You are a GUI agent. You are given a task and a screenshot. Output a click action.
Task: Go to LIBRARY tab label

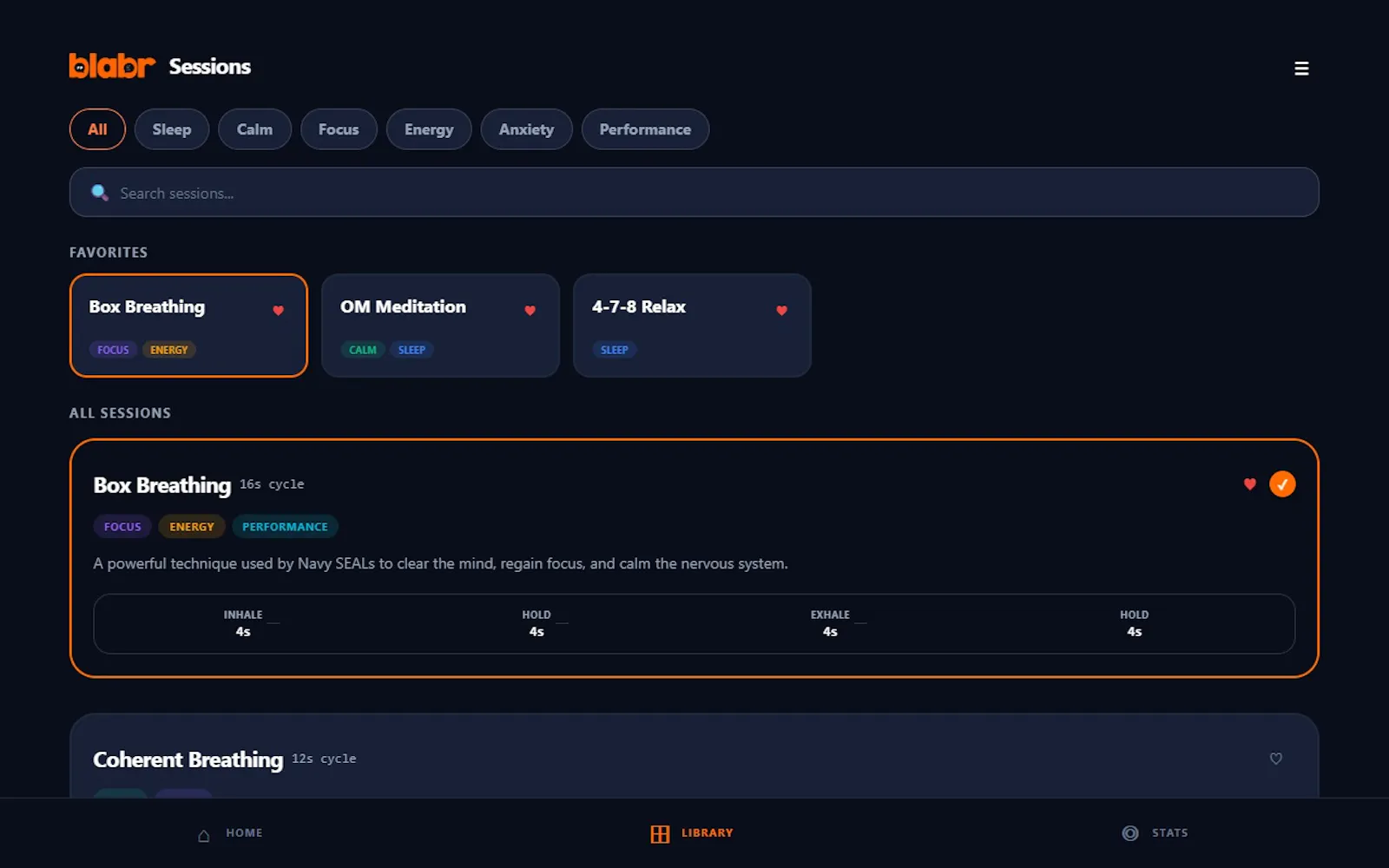[707, 833]
